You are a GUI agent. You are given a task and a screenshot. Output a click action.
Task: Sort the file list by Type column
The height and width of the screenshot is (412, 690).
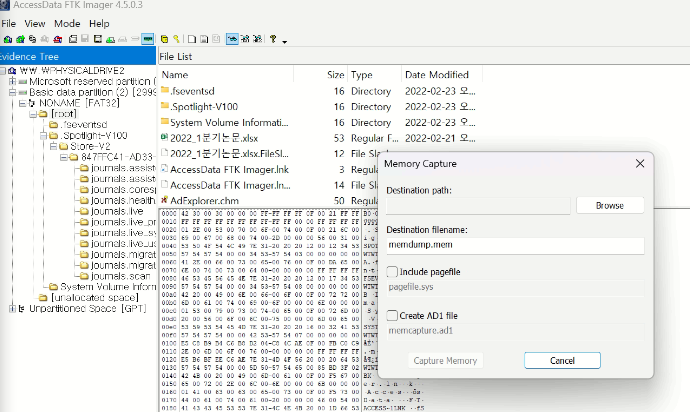374,75
